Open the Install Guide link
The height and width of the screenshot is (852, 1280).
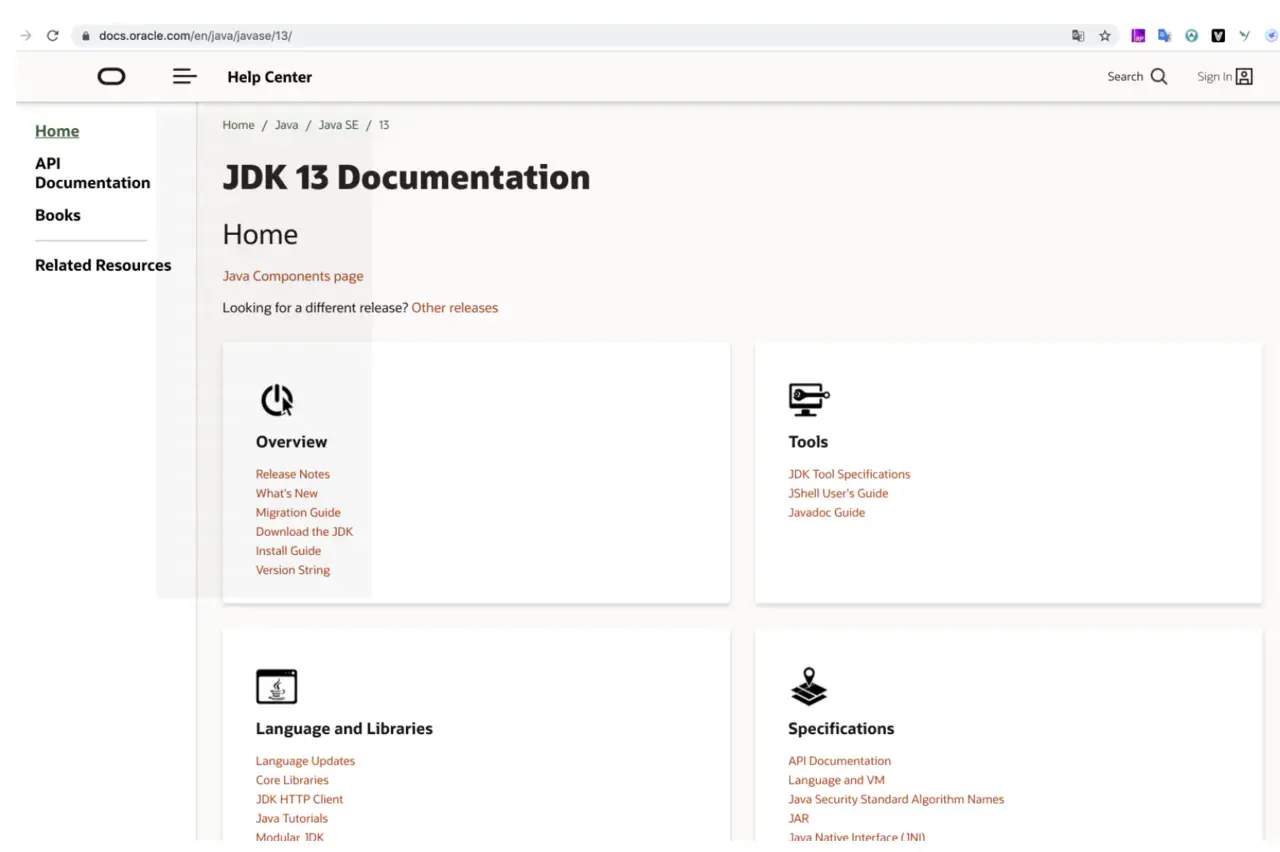pos(289,550)
